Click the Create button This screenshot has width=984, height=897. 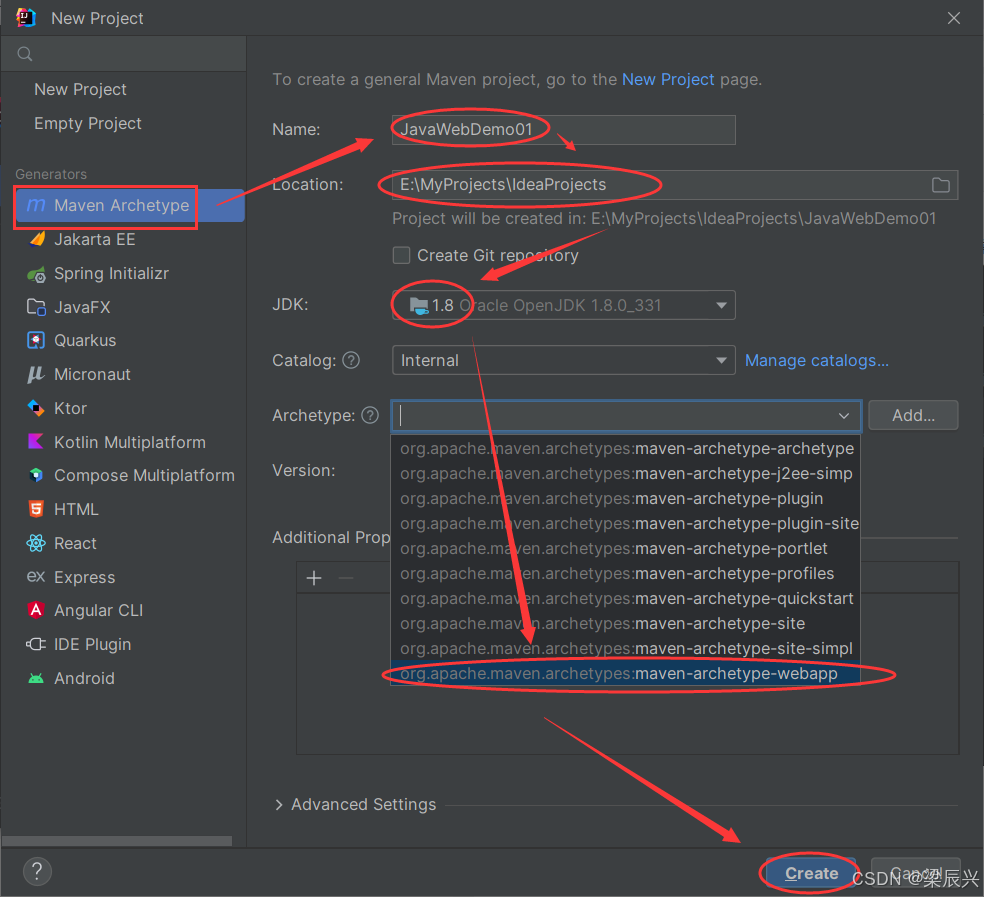point(811,873)
